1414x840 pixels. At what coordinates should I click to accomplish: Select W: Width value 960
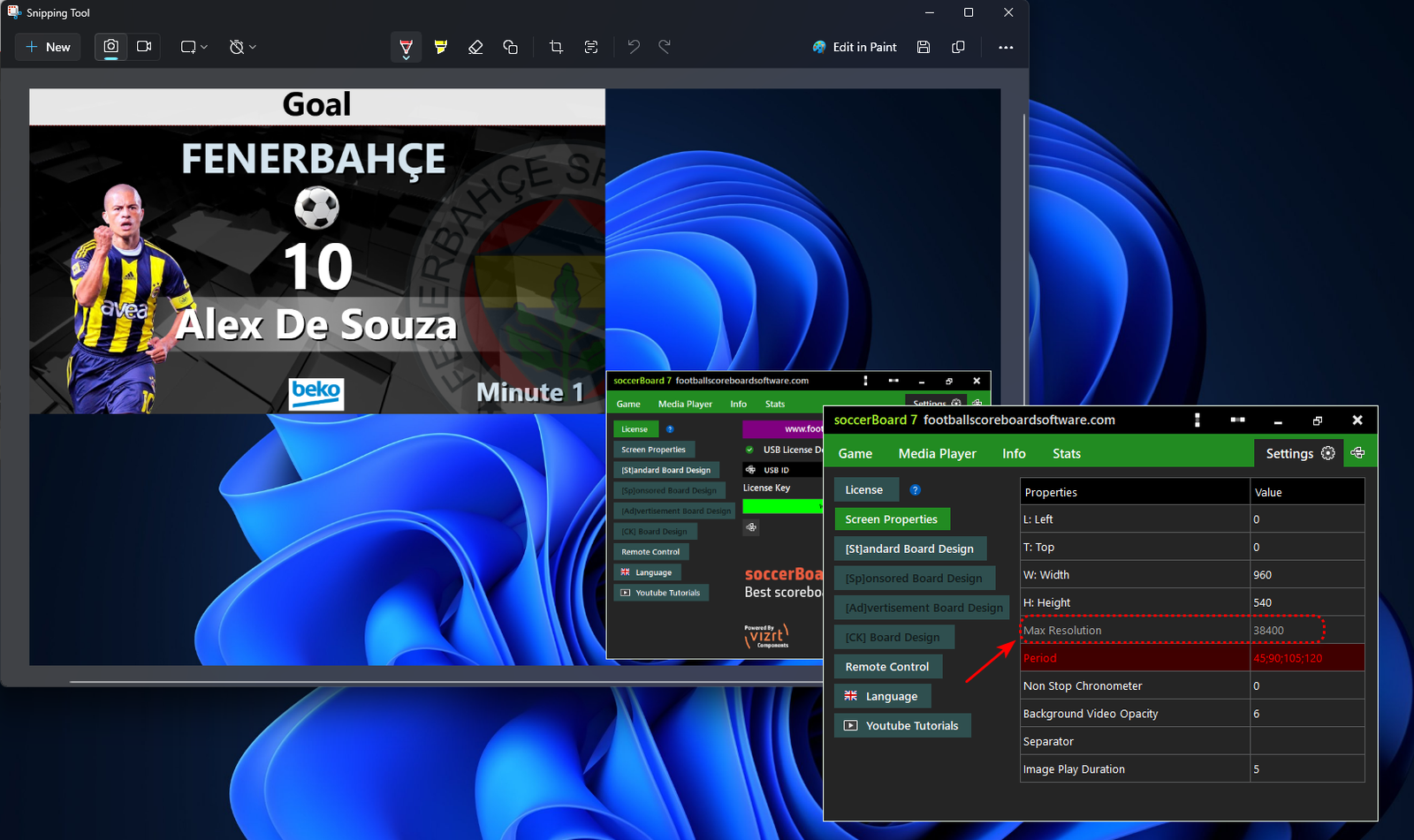[1307, 575]
